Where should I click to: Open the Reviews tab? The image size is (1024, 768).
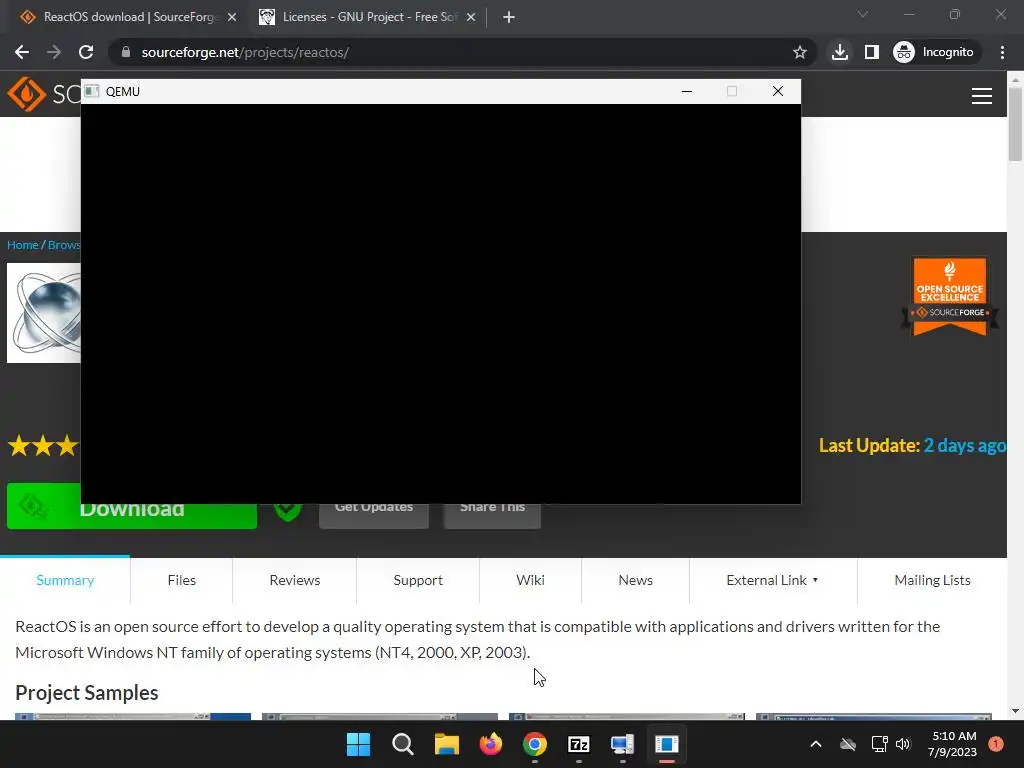pos(295,580)
